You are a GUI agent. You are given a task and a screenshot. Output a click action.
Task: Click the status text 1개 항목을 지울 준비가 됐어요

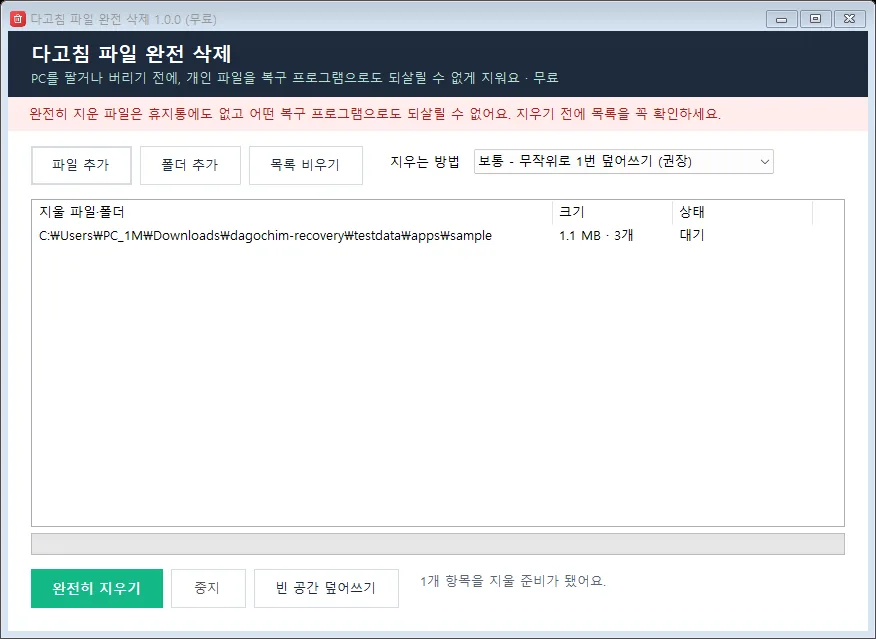coord(513,581)
